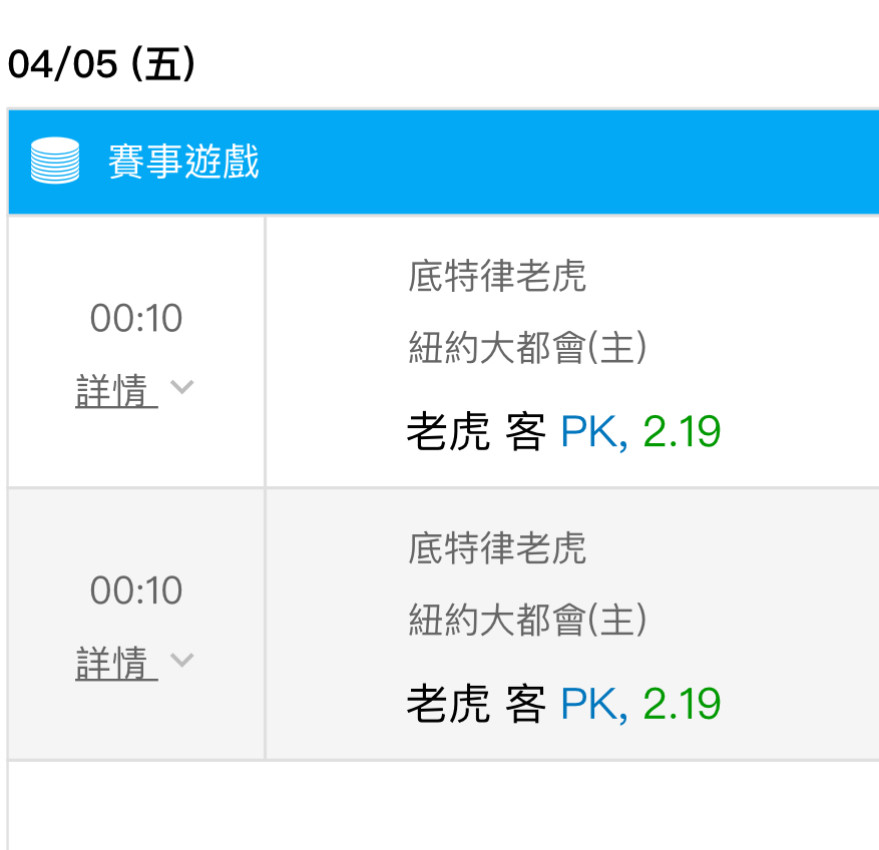
Task: Open 詳情 link in the white first row
Action: click(117, 391)
